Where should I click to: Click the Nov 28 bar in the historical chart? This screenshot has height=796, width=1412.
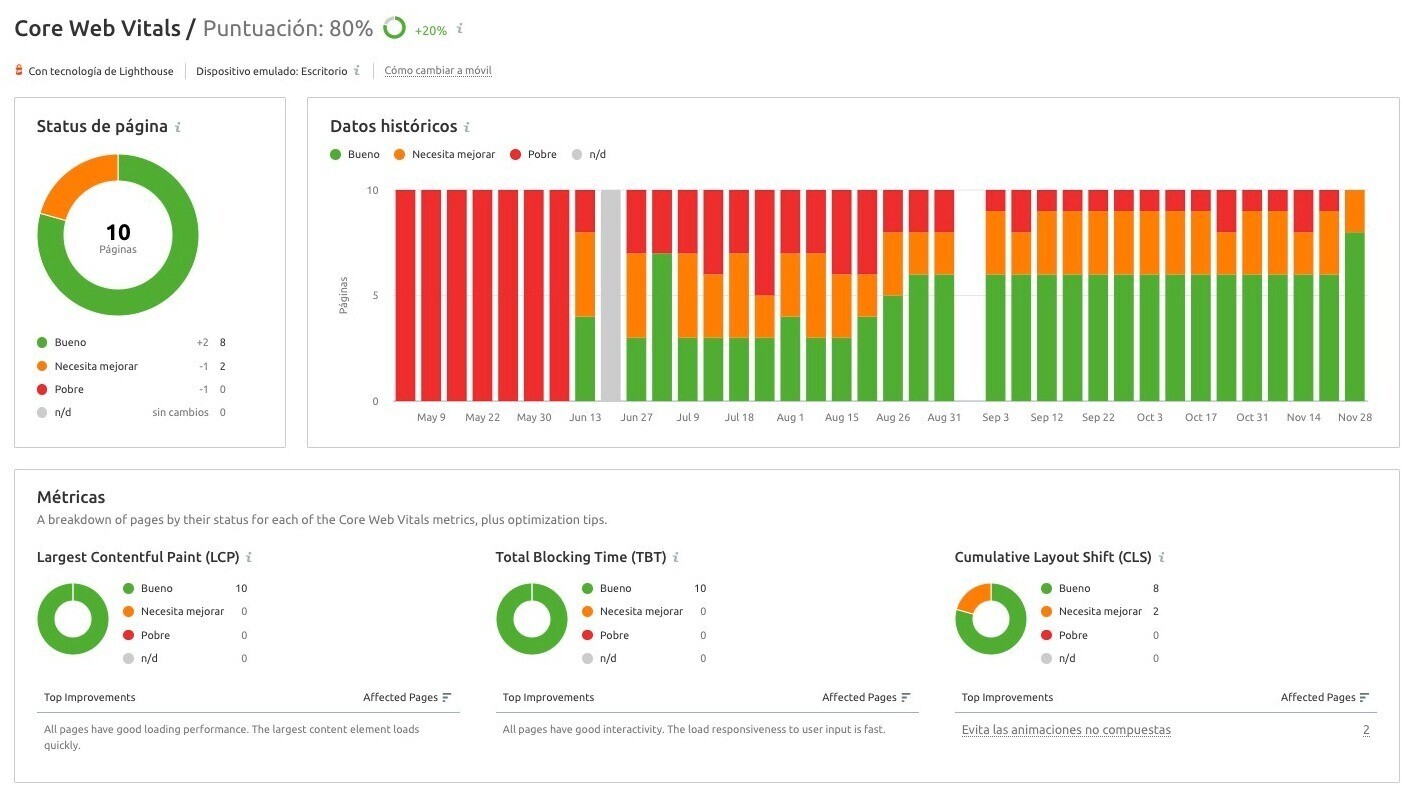(x=1355, y=295)
